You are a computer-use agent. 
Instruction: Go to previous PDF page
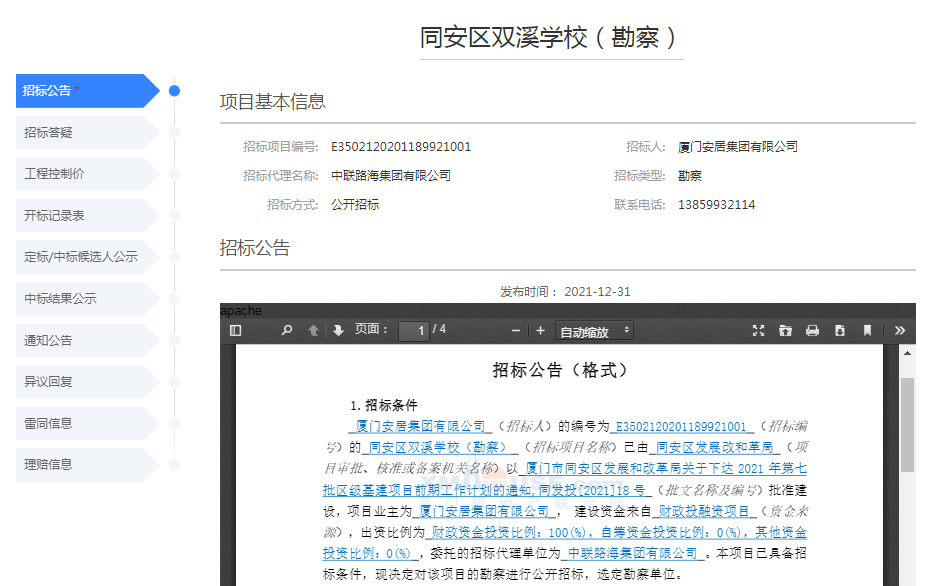(x=313, y=331)
